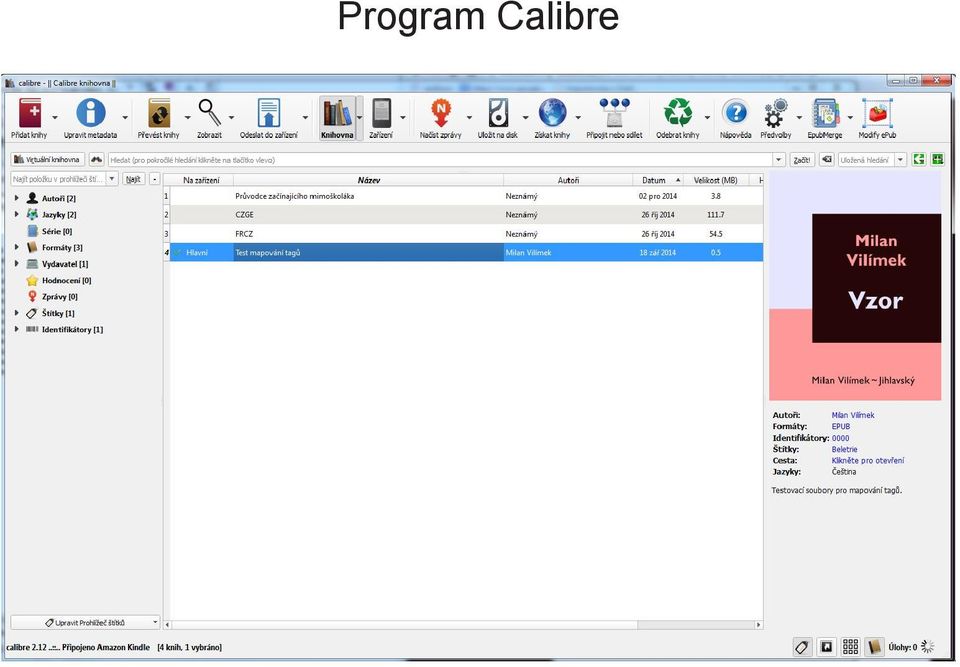The width and height of the screenshot is (960, 667).
Task: Click the Virtuální knihovna button
Action: click(x=47, y=160)
